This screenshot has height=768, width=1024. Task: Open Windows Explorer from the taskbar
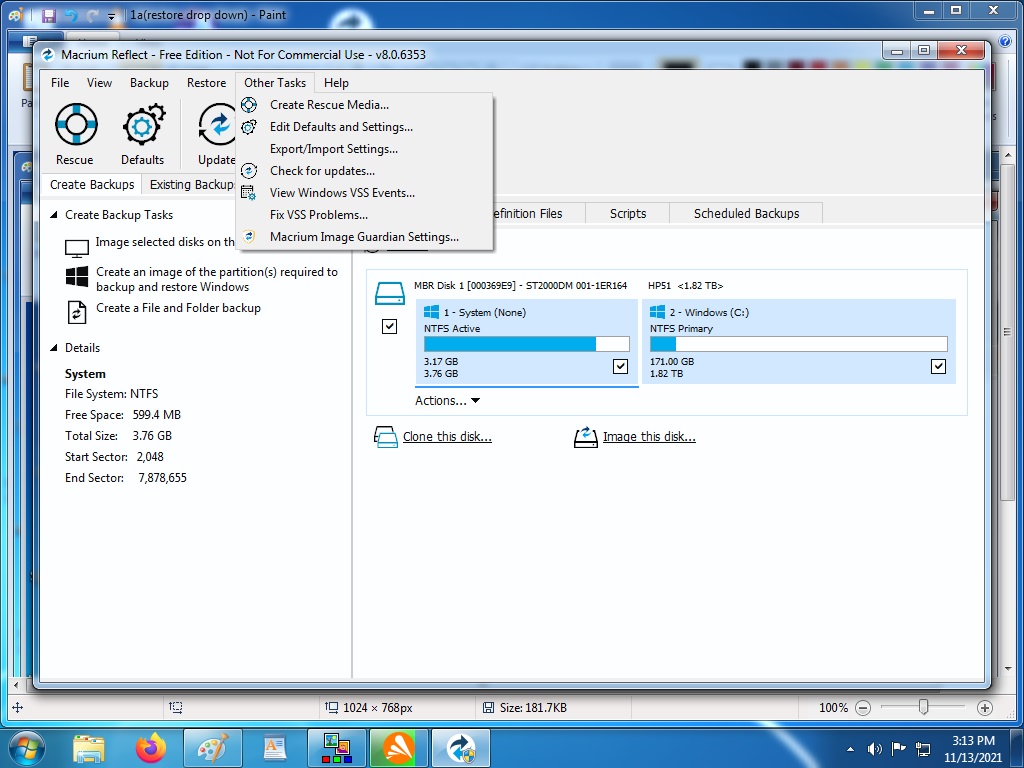[89, 748]
